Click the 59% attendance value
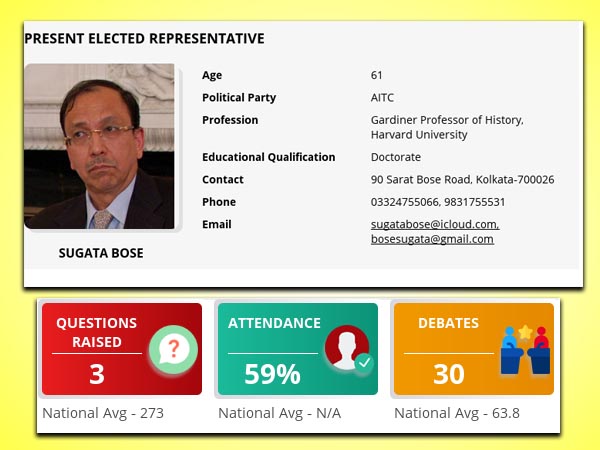Viewport: 600px width, 450px height. 272,374
